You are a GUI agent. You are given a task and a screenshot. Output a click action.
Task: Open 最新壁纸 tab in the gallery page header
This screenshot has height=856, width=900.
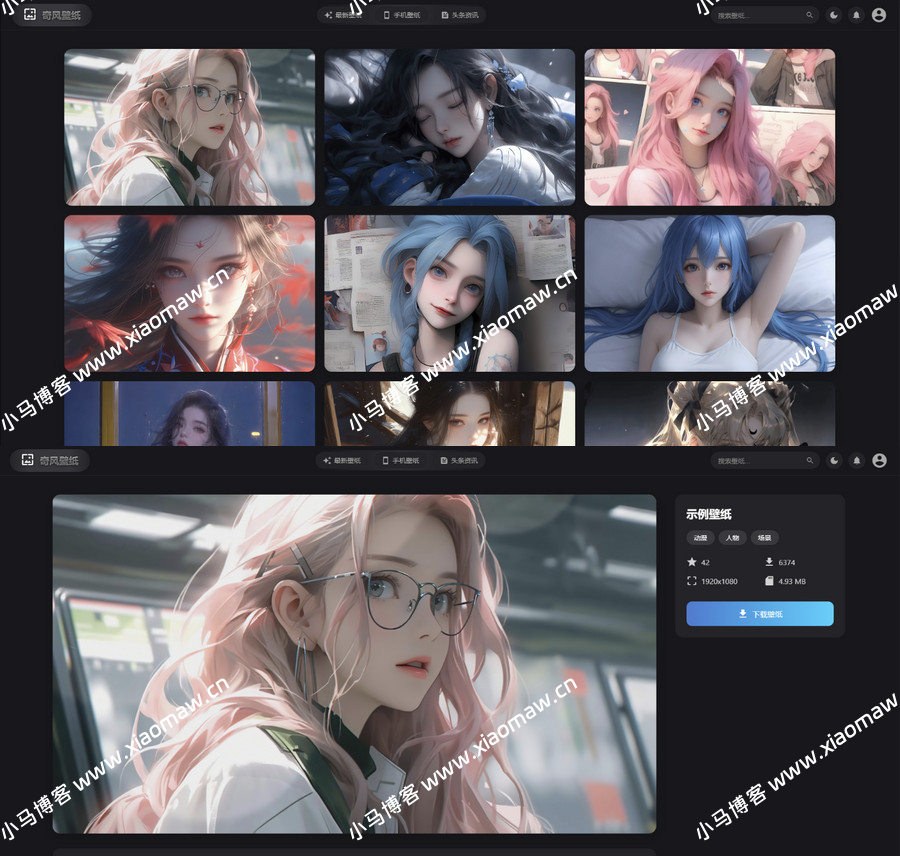pyautogui.click(x=343, y=15)
